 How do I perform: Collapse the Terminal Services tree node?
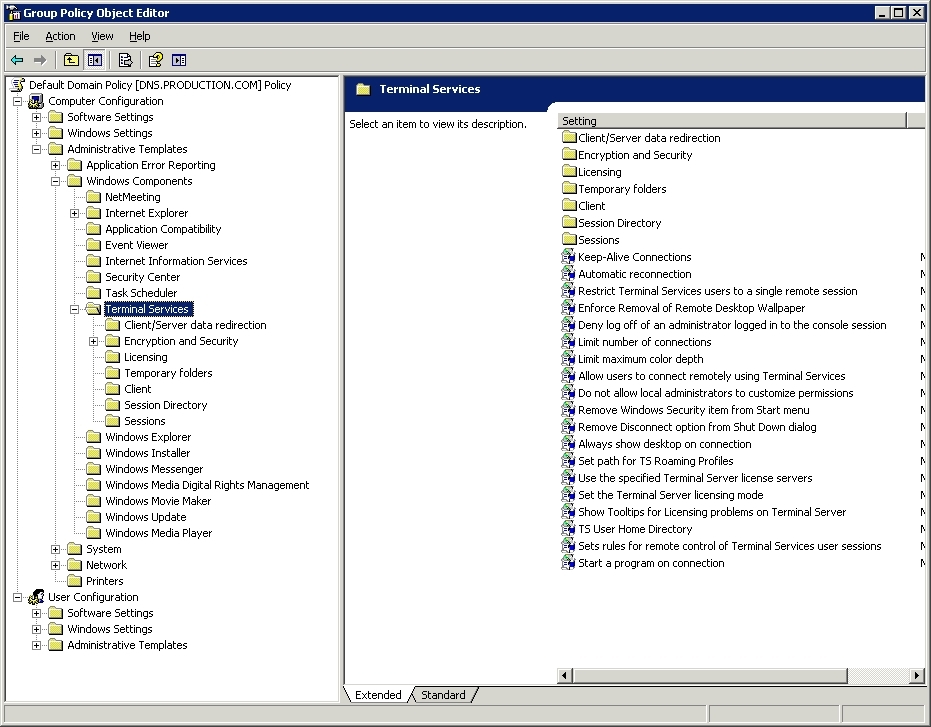click(75, 309)
